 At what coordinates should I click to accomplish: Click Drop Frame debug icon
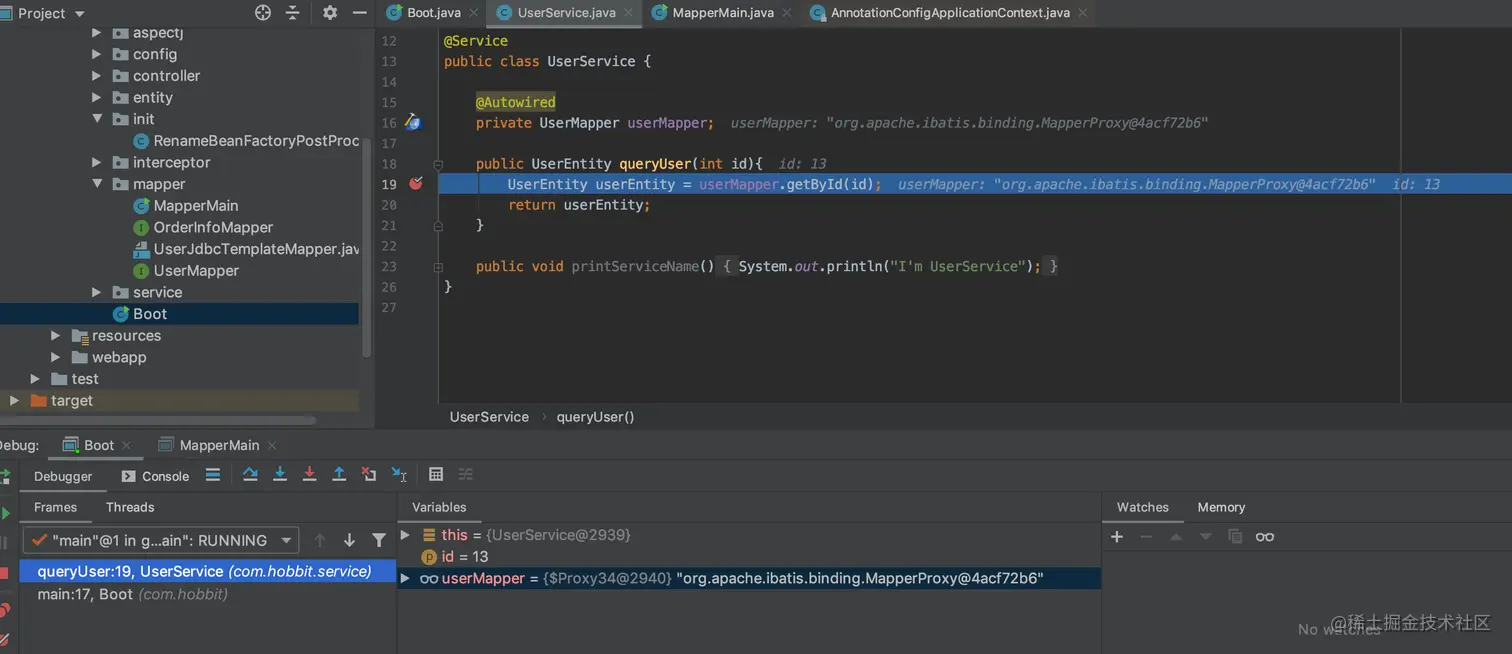(x=369, y=475)
